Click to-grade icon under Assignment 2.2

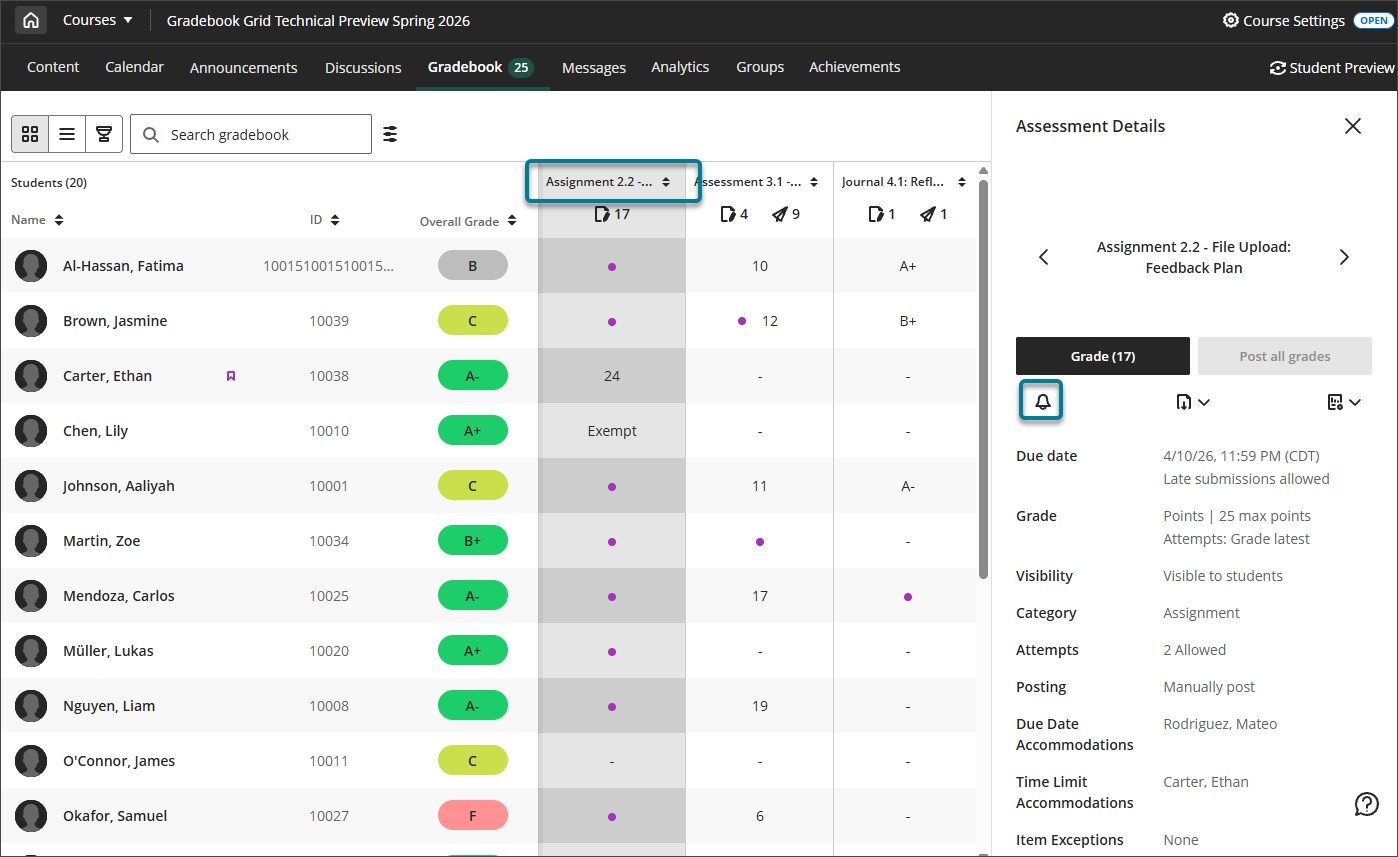pos(602,214)
